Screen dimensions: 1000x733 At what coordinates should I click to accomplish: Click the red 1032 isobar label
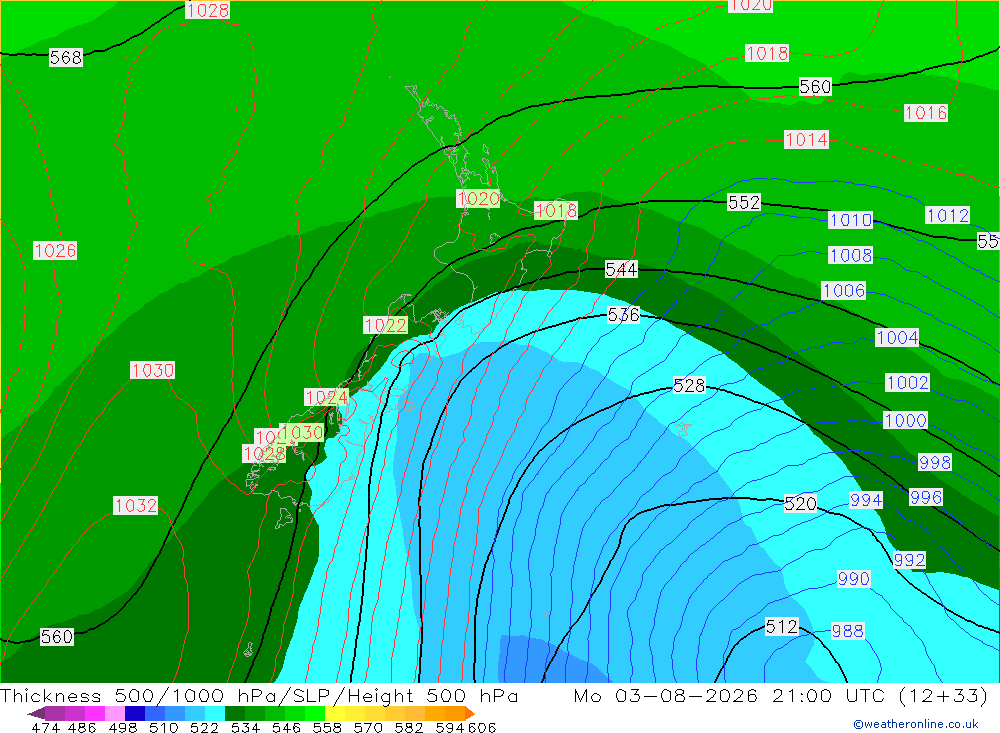135,506
